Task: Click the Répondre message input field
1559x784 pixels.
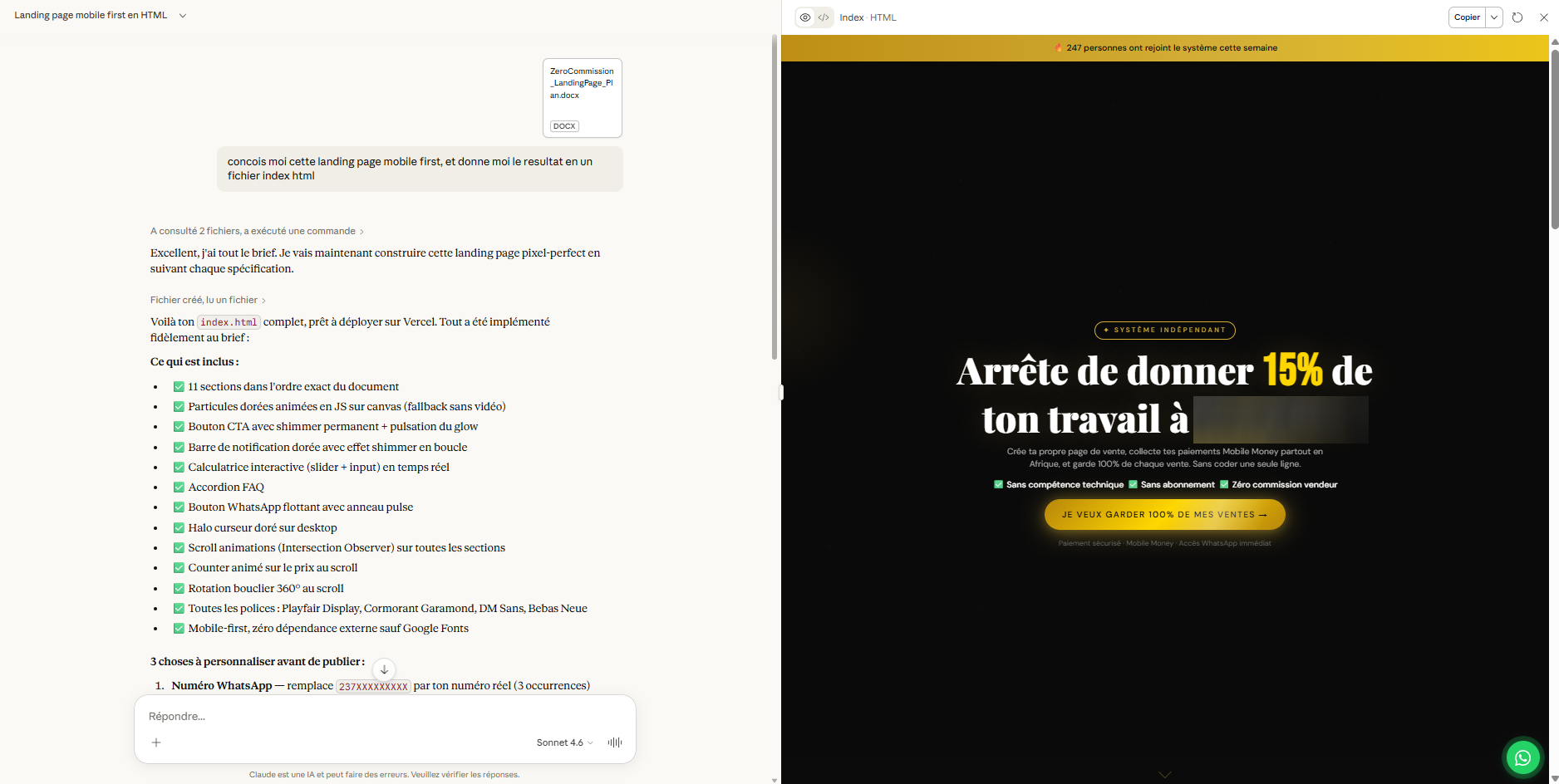Action: click(x=385, y=716)
